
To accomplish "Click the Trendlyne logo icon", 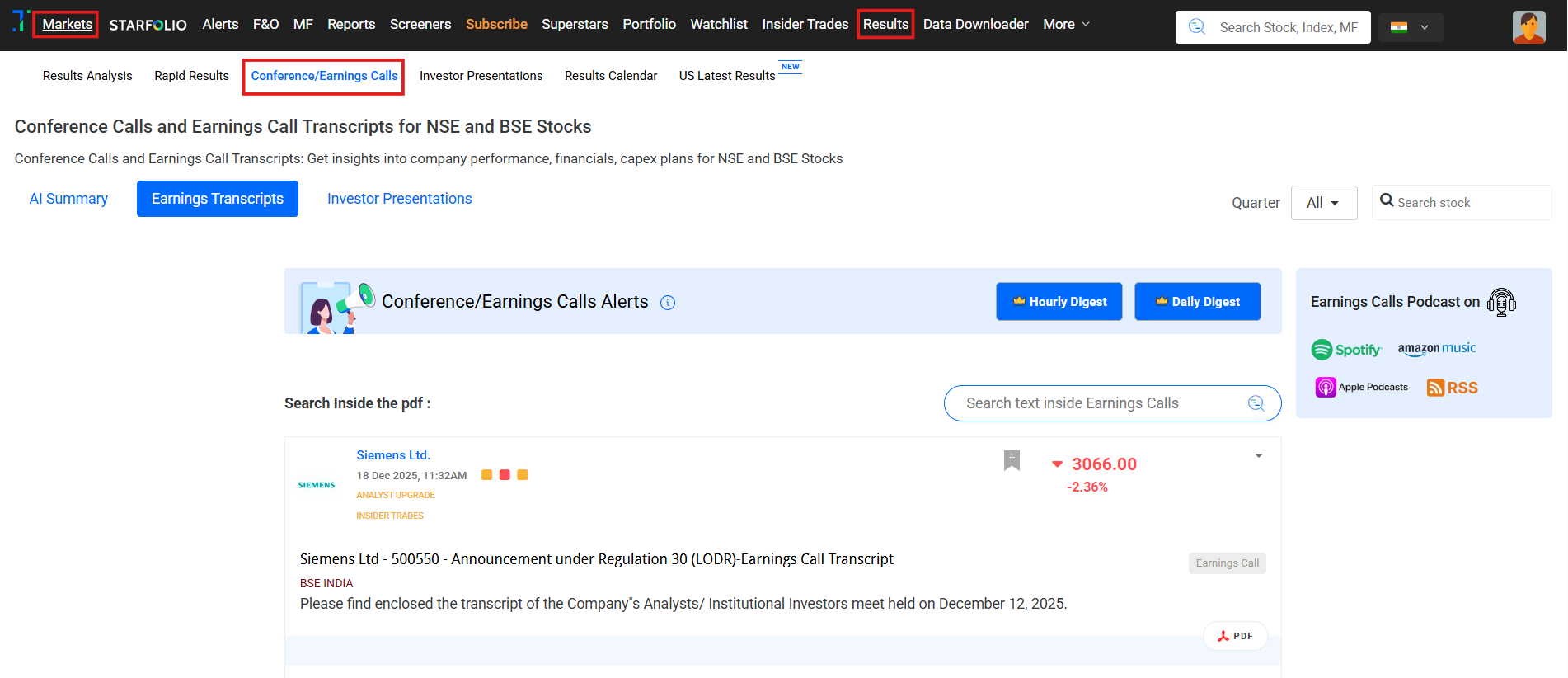I will pos(20,21).
